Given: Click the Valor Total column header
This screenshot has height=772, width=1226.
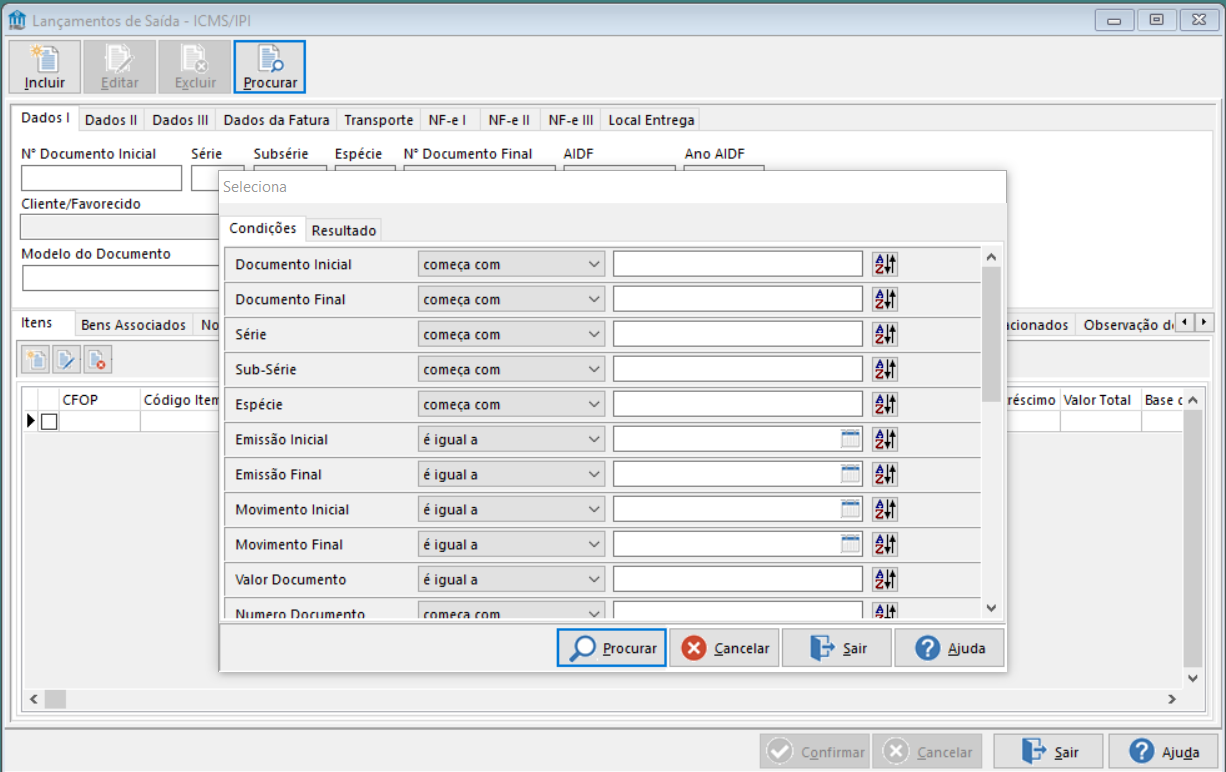Looking at the screenshot, I should 1101,400.
